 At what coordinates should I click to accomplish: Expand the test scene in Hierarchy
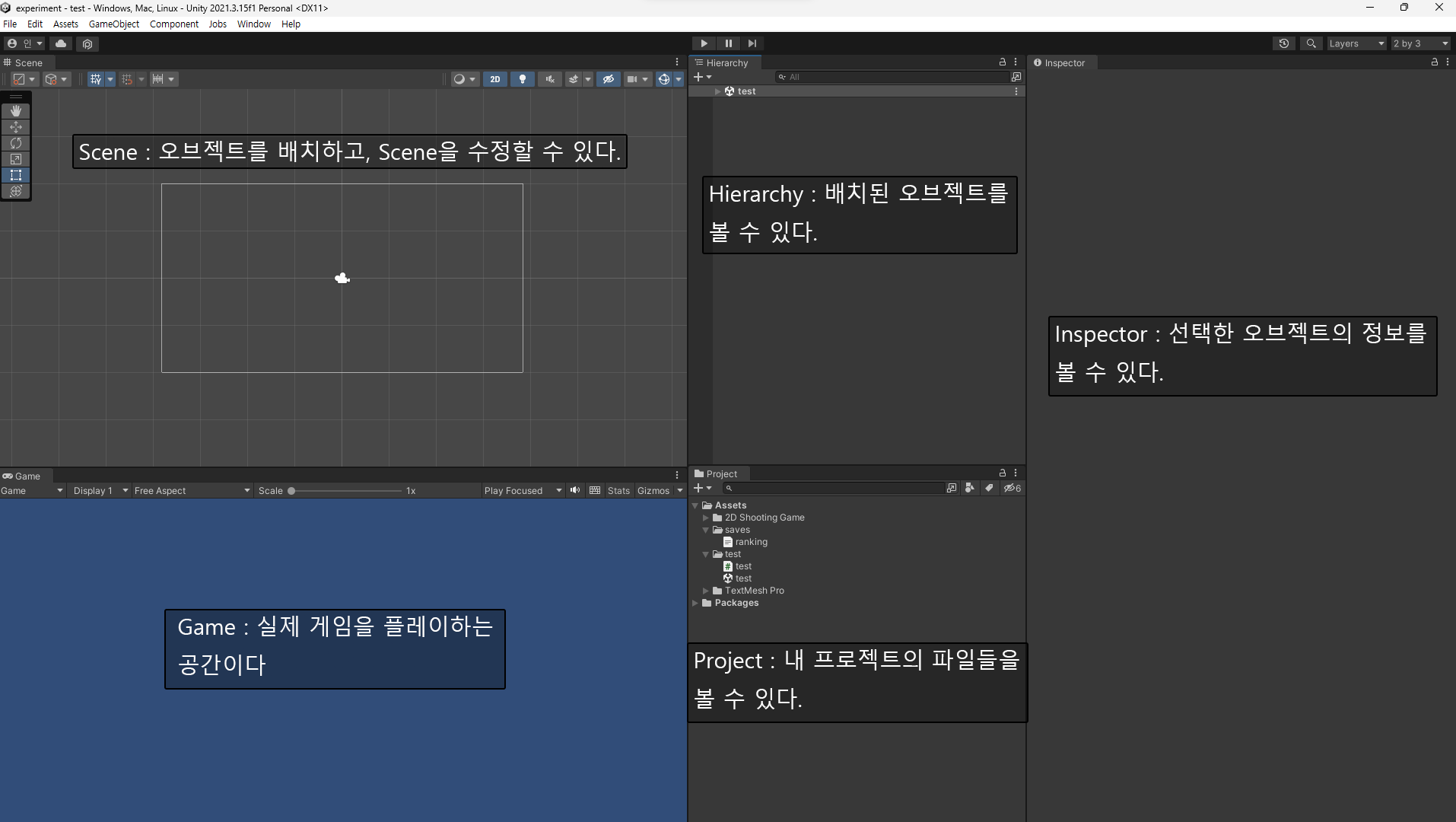717,91
